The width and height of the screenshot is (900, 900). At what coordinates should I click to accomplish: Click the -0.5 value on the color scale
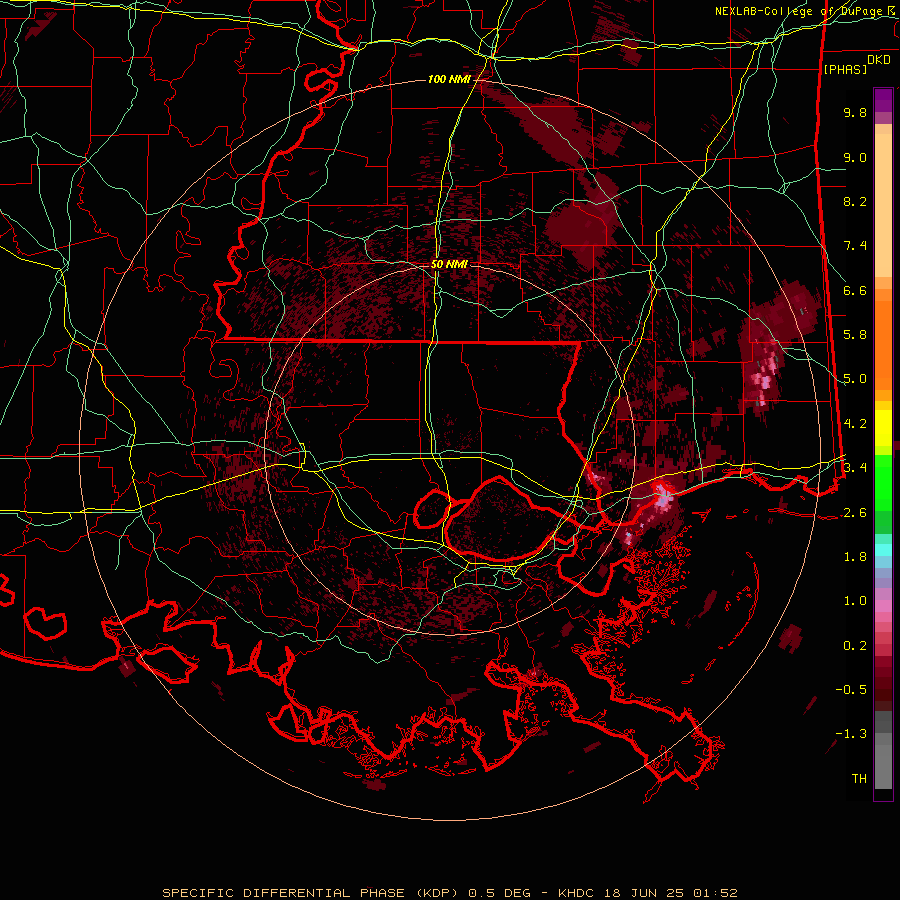point(851,690)
